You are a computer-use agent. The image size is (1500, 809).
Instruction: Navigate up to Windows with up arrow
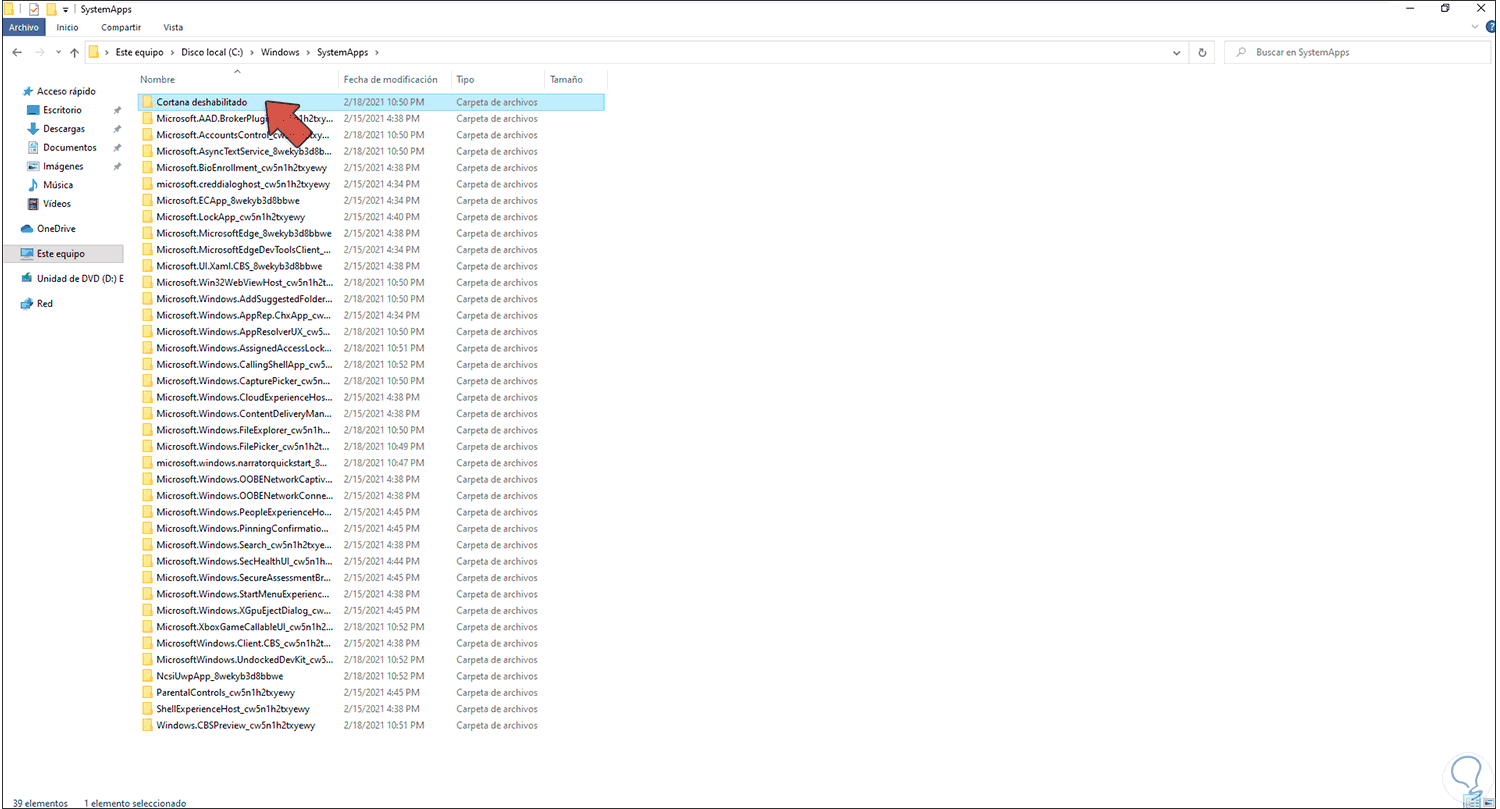(x=74, y=51)
